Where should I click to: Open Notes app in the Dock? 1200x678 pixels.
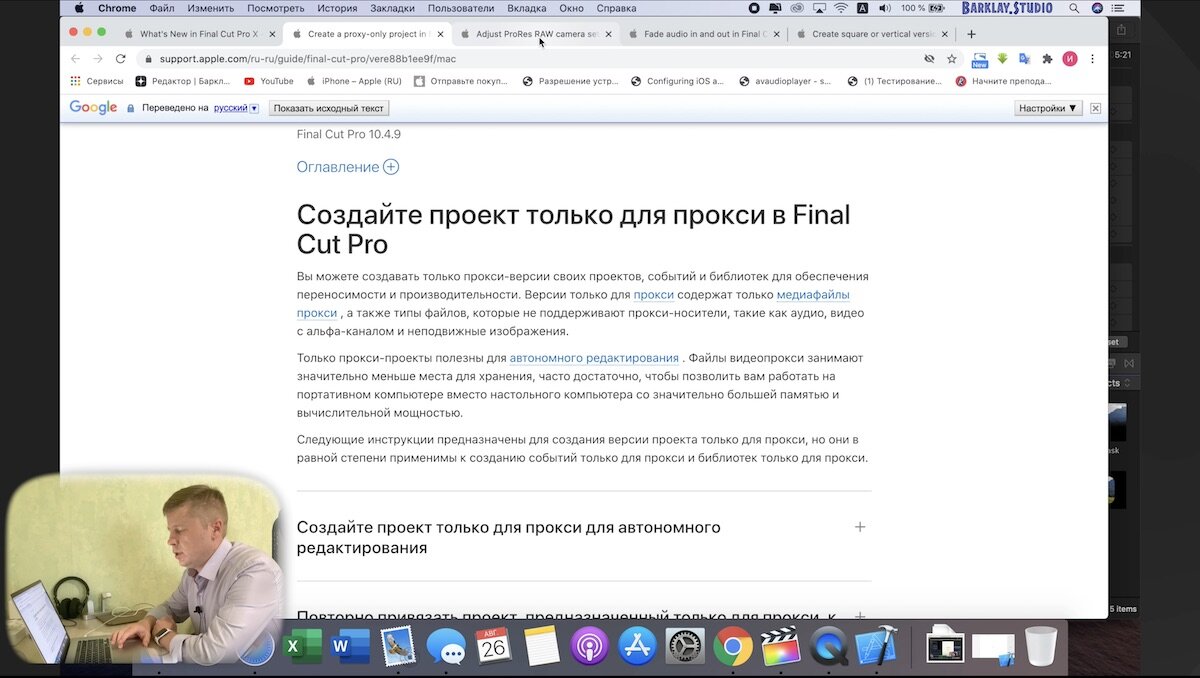[542, 647]
